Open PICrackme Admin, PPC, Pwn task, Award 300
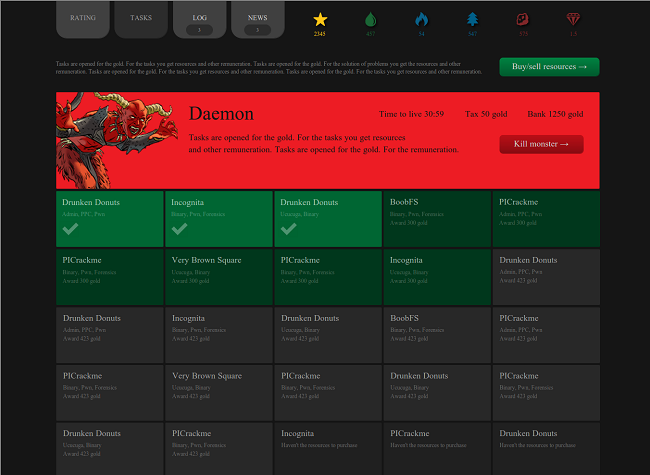This screenshot has height=475, width=650. [546, 219]
